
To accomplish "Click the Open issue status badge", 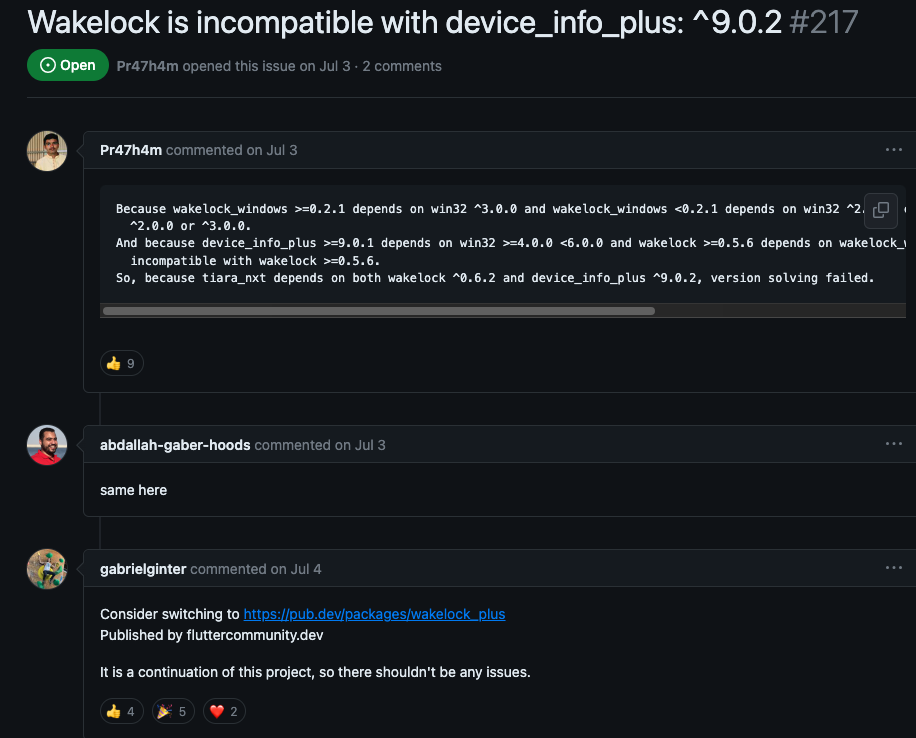I will pos(68,66).
